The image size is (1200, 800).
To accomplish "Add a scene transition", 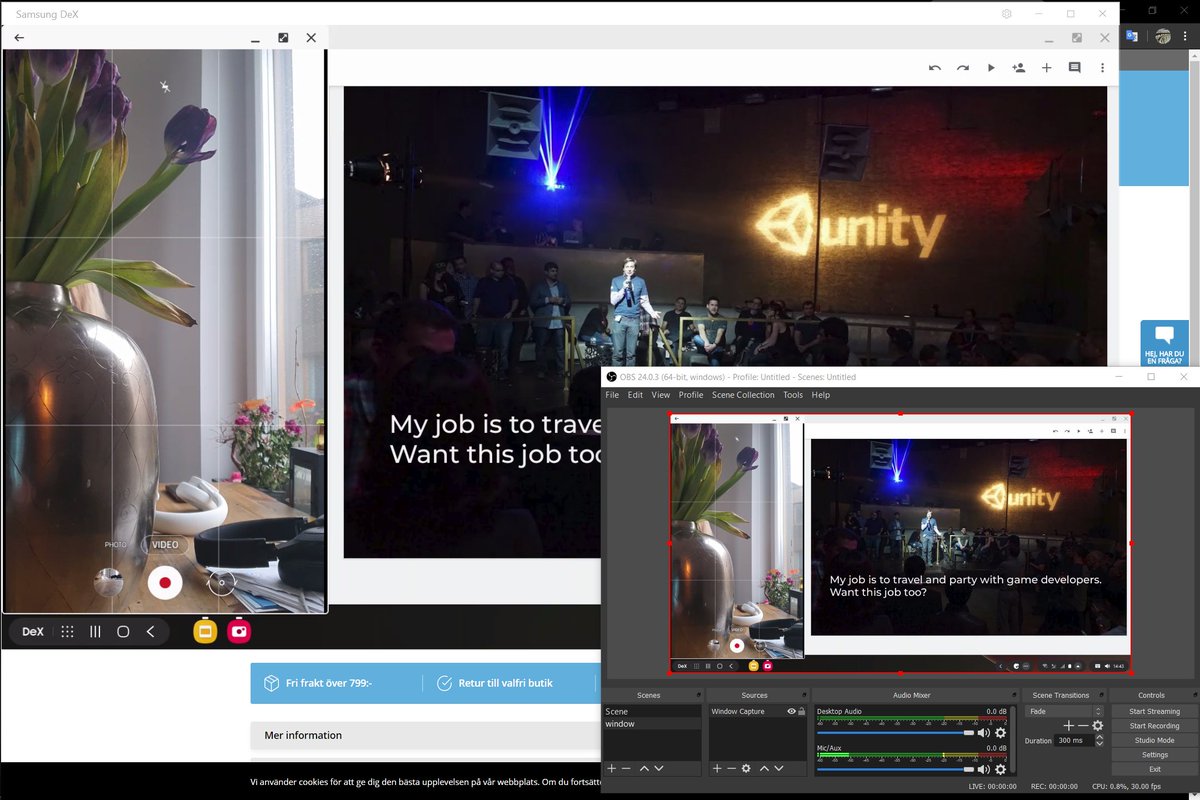I will tap(1068, 726).
